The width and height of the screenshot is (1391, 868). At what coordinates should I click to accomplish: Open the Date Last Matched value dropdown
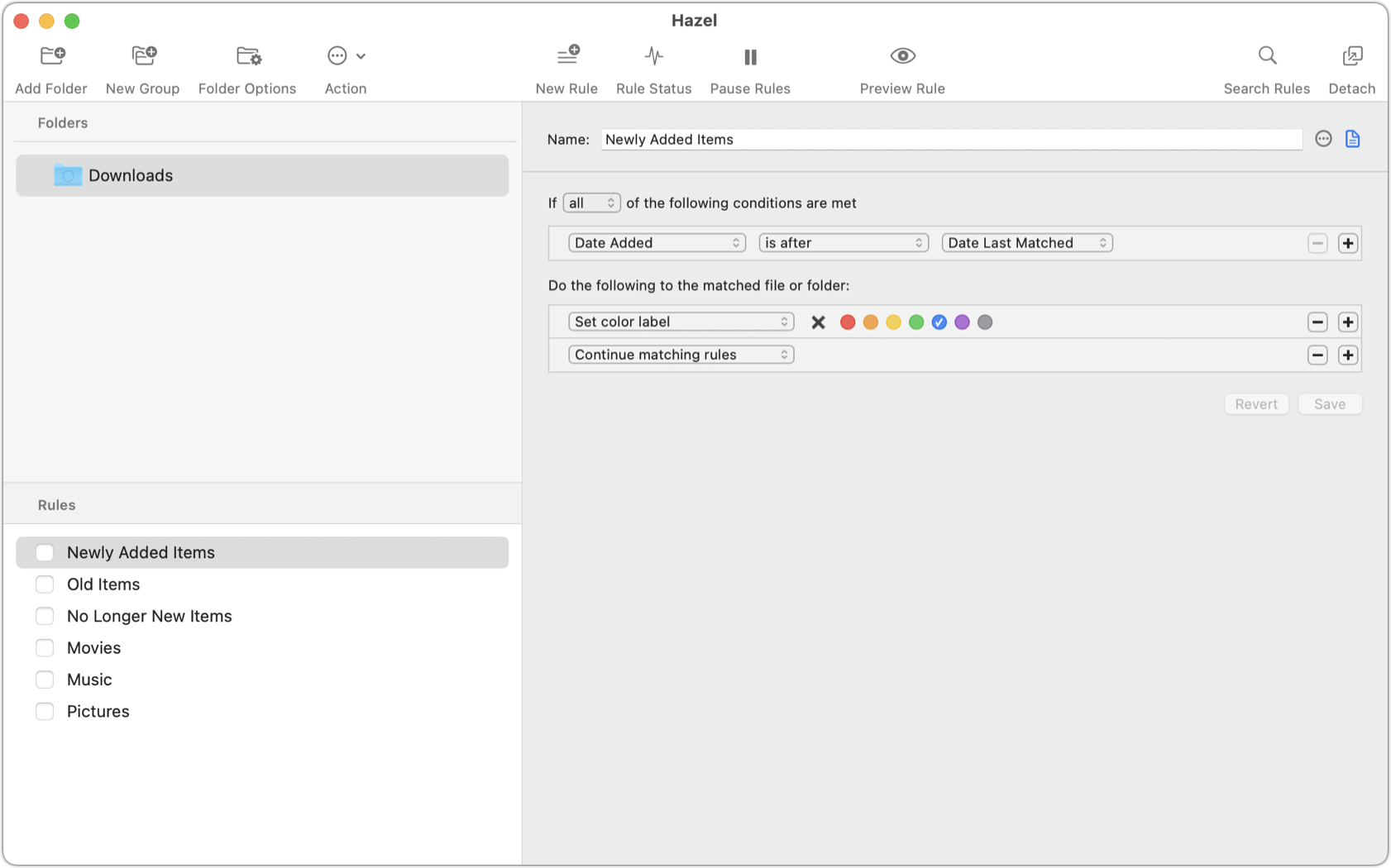pos(1027,243)
